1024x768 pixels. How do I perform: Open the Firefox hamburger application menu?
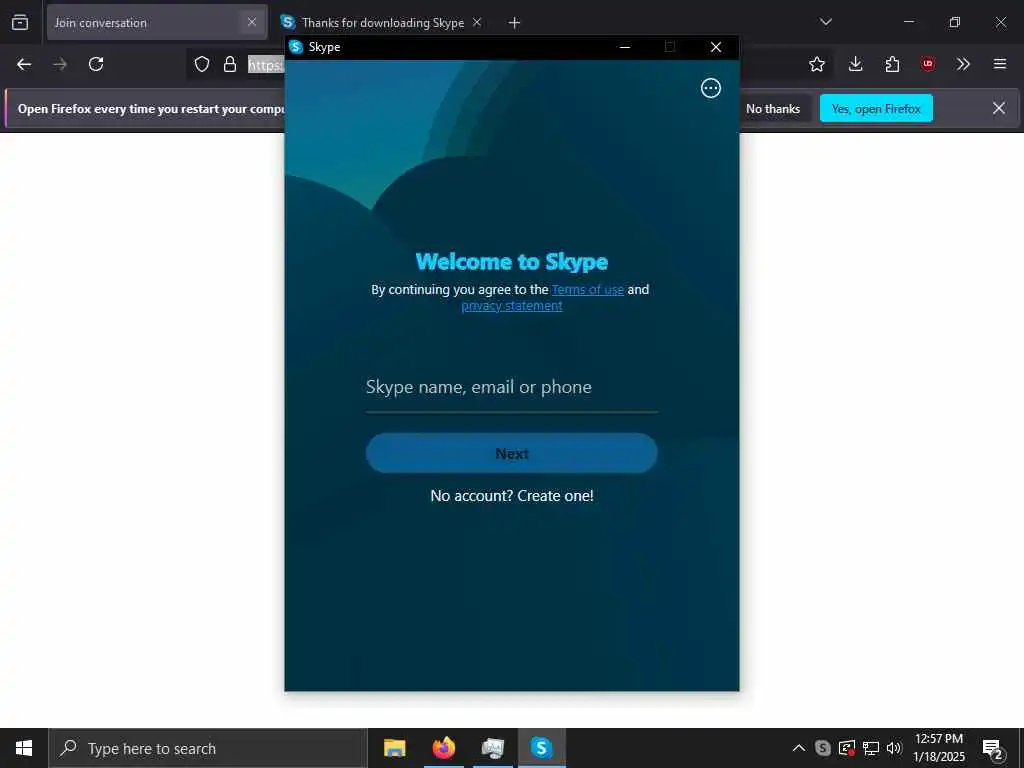coord(1000,64)
